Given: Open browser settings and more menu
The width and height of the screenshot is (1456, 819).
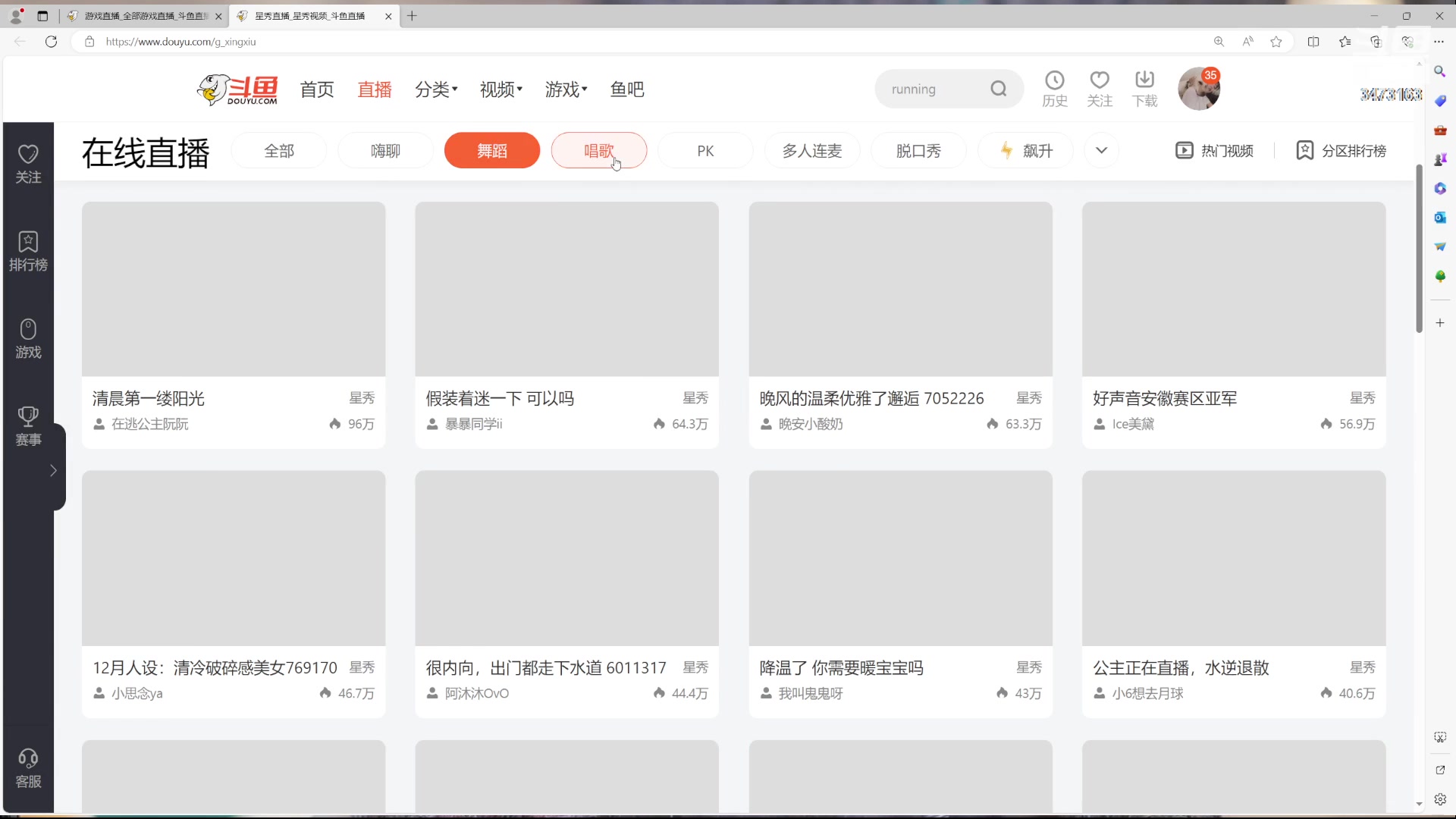Looking at the screenshot, I should [x=1439, y=42].
